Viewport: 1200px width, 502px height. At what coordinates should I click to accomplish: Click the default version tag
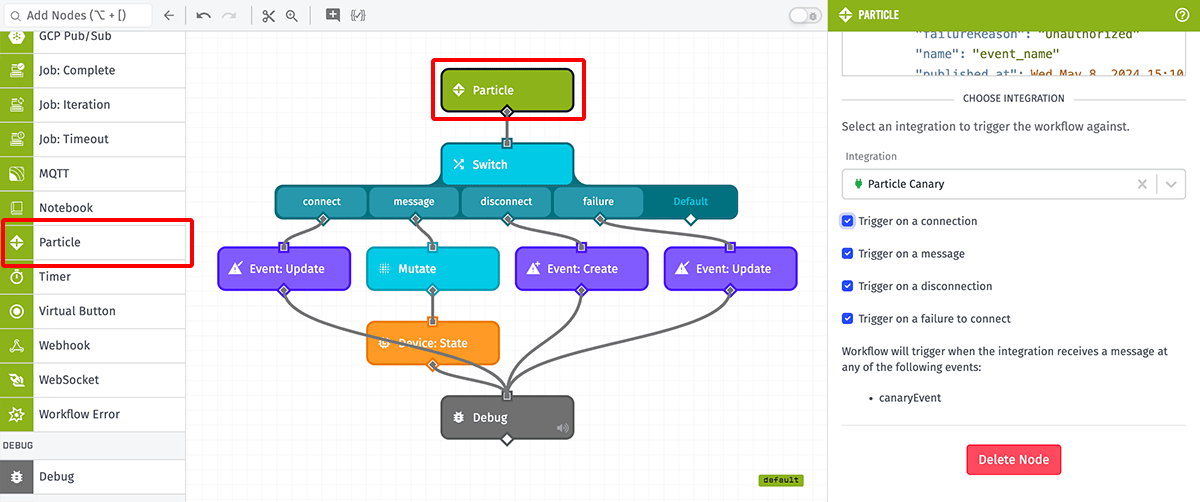point(781,480)
